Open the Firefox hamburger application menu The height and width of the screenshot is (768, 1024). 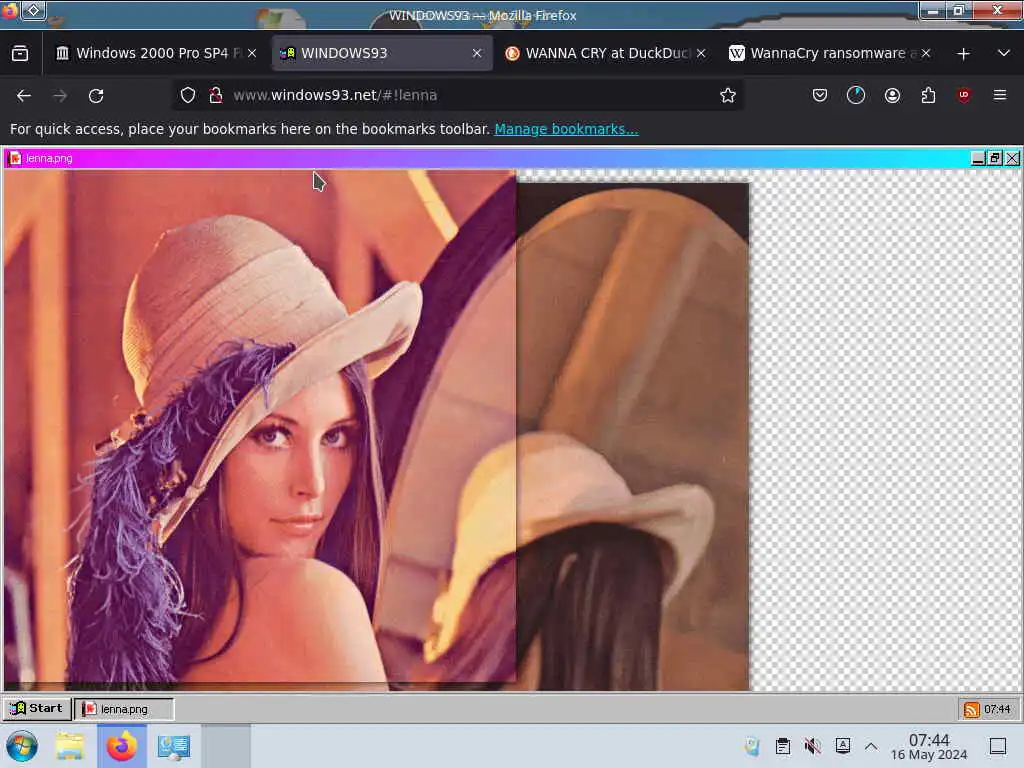(x=1000, y=95)
